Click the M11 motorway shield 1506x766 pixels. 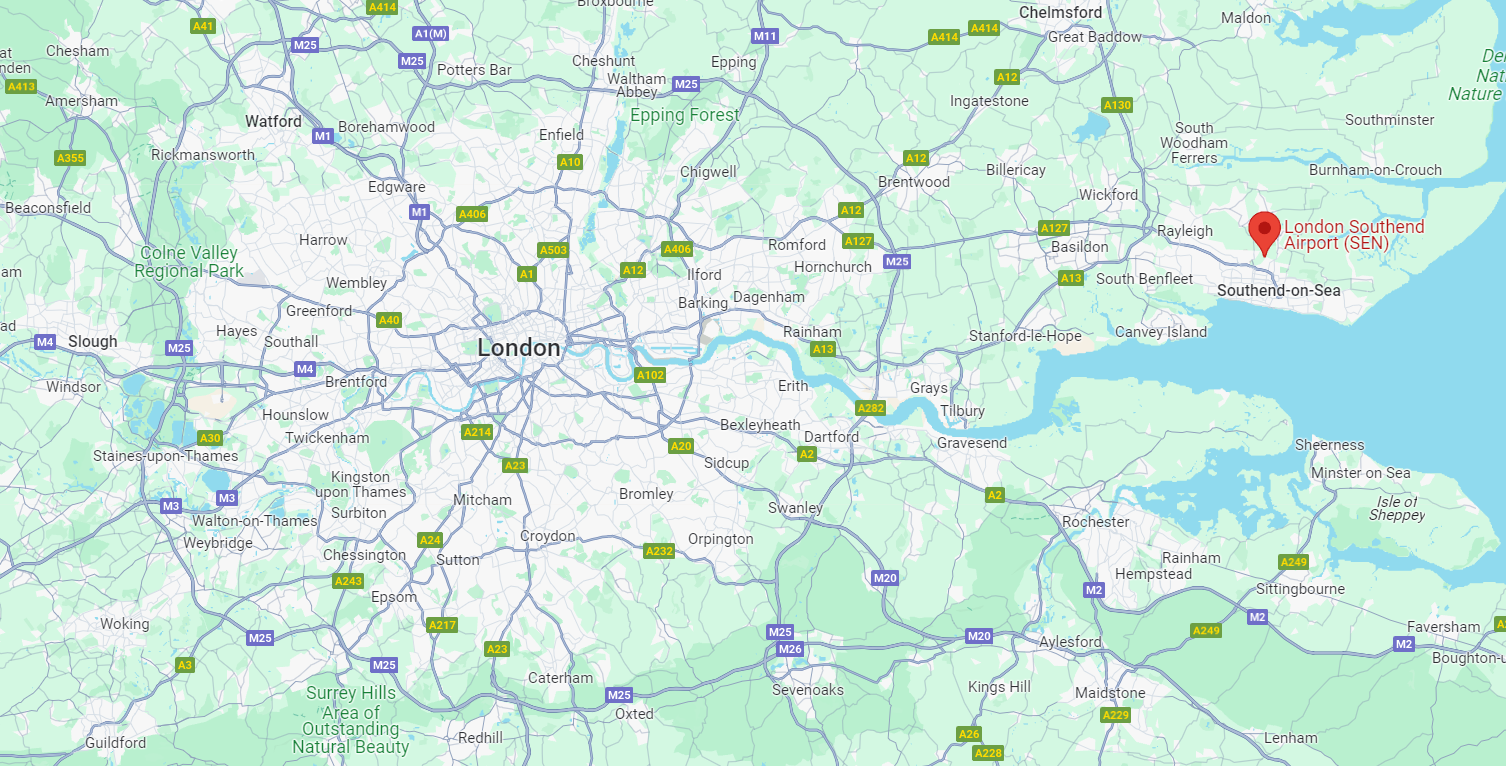(764, 36)
